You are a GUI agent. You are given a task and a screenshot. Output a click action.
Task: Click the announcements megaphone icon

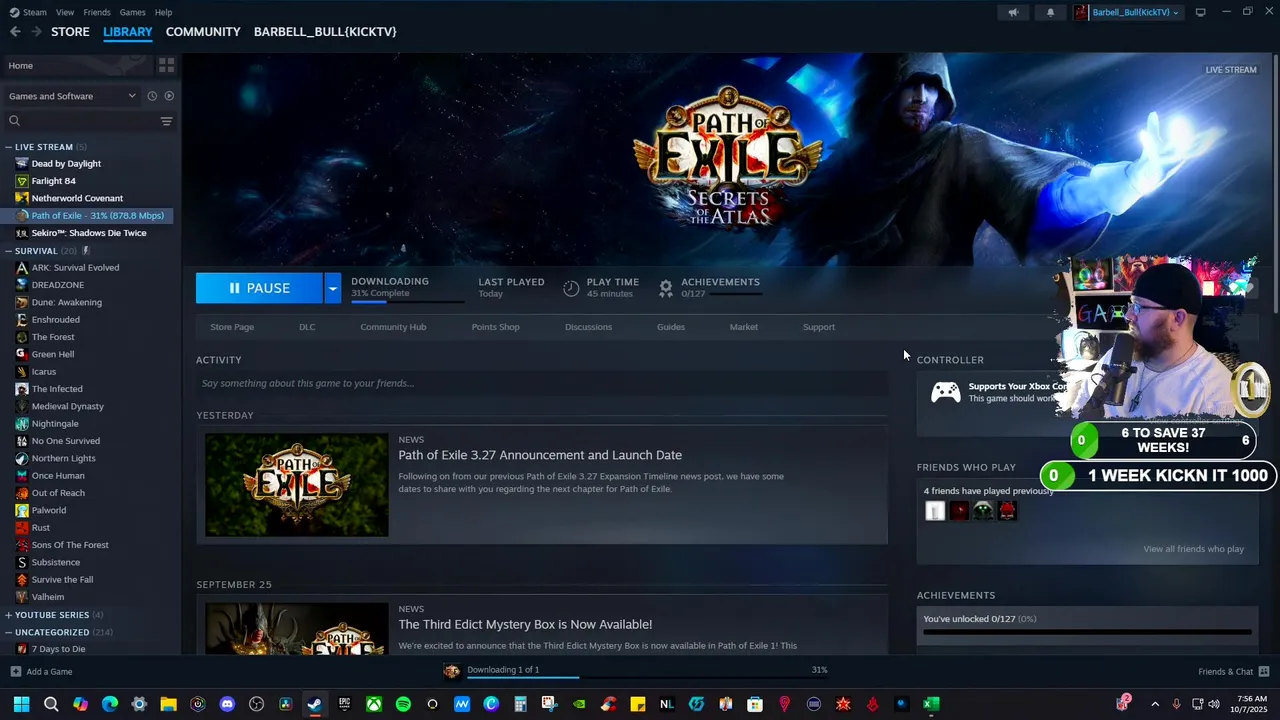point(1013,12)
